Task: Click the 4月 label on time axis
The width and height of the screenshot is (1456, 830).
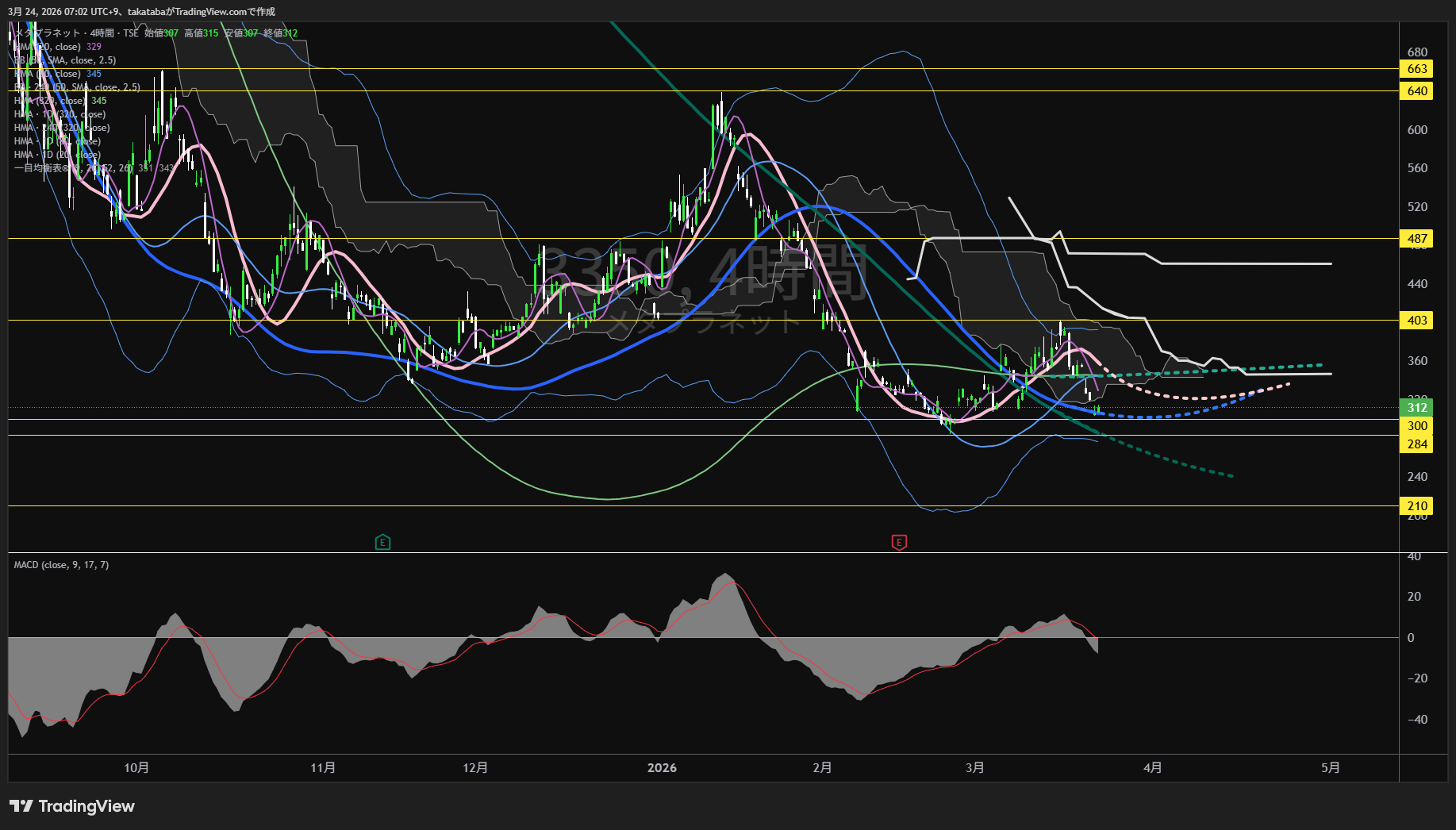Action: click(x=1152, y=768)
